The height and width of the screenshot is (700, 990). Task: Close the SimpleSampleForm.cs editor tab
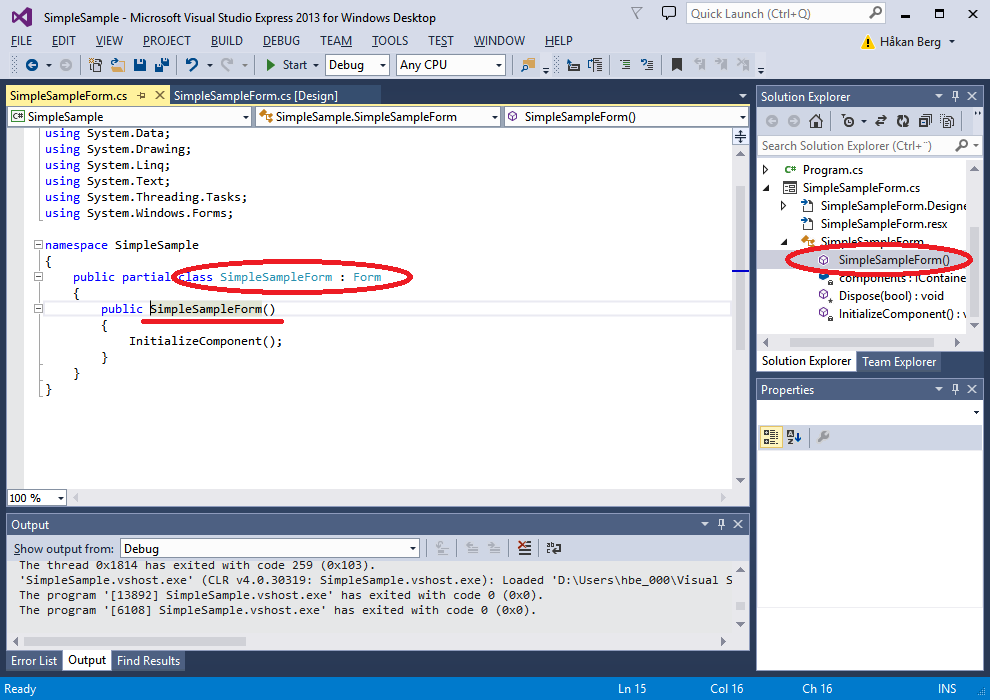[x=160, y=95]
